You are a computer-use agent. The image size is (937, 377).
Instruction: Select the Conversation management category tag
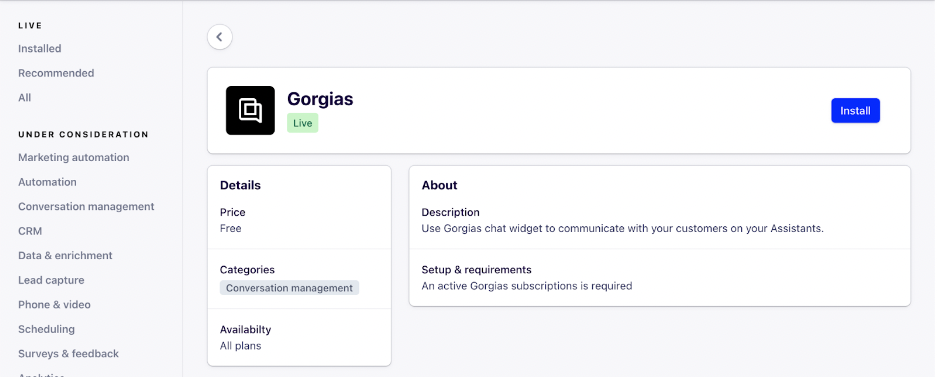289,288
